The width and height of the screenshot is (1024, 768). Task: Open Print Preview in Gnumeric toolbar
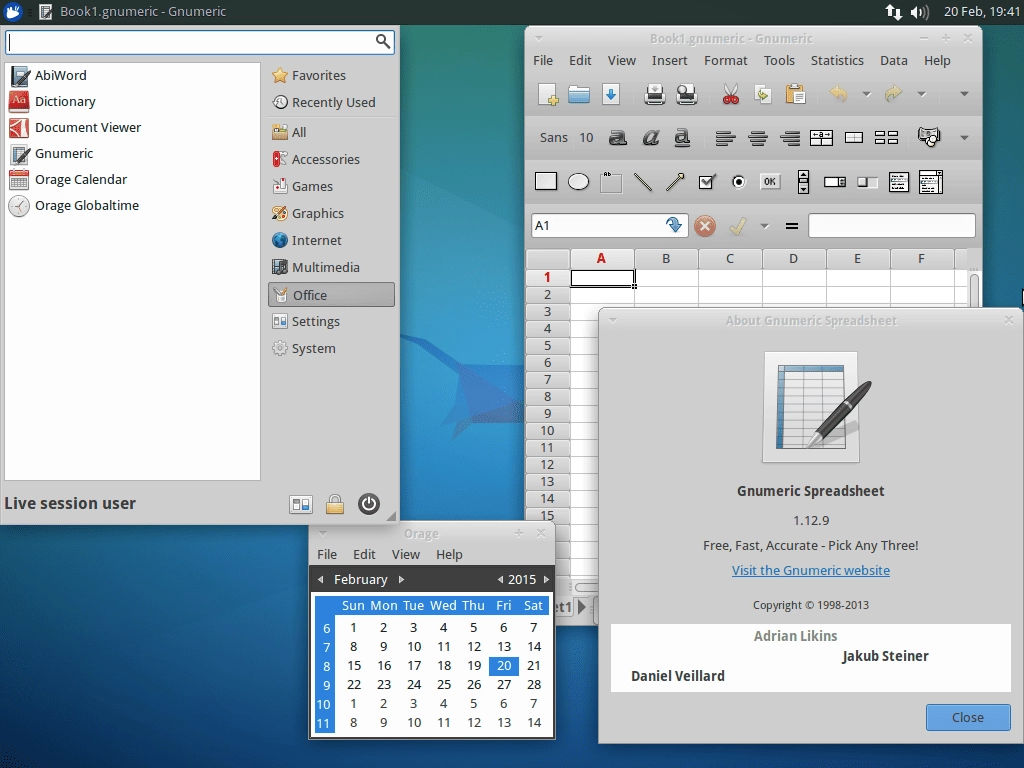tap(686, 94)
